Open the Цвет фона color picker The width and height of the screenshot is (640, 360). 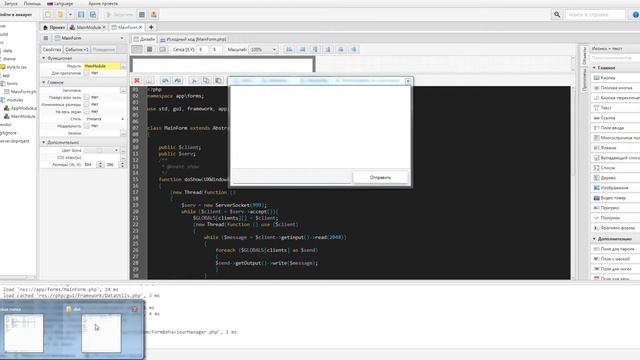click(x=101, y=150)
